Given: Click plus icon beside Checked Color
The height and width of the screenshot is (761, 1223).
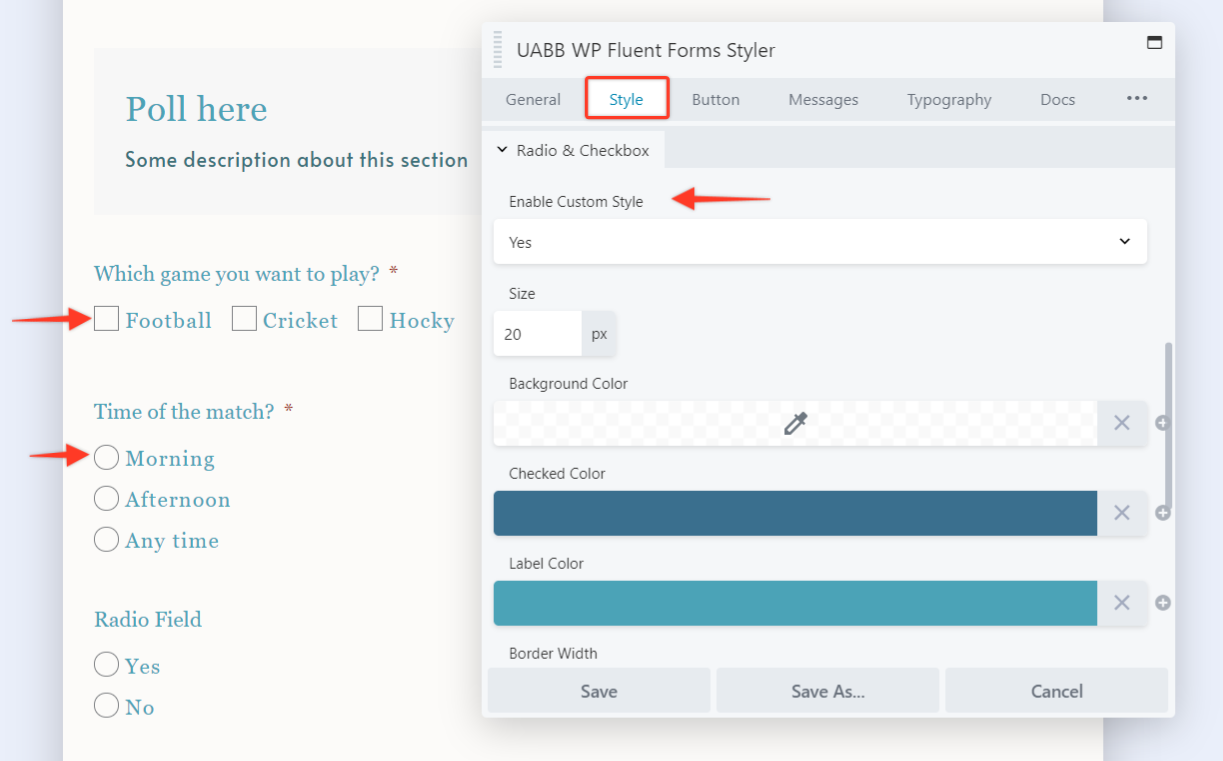Looking at the screenshot, I should (1162, 513).
